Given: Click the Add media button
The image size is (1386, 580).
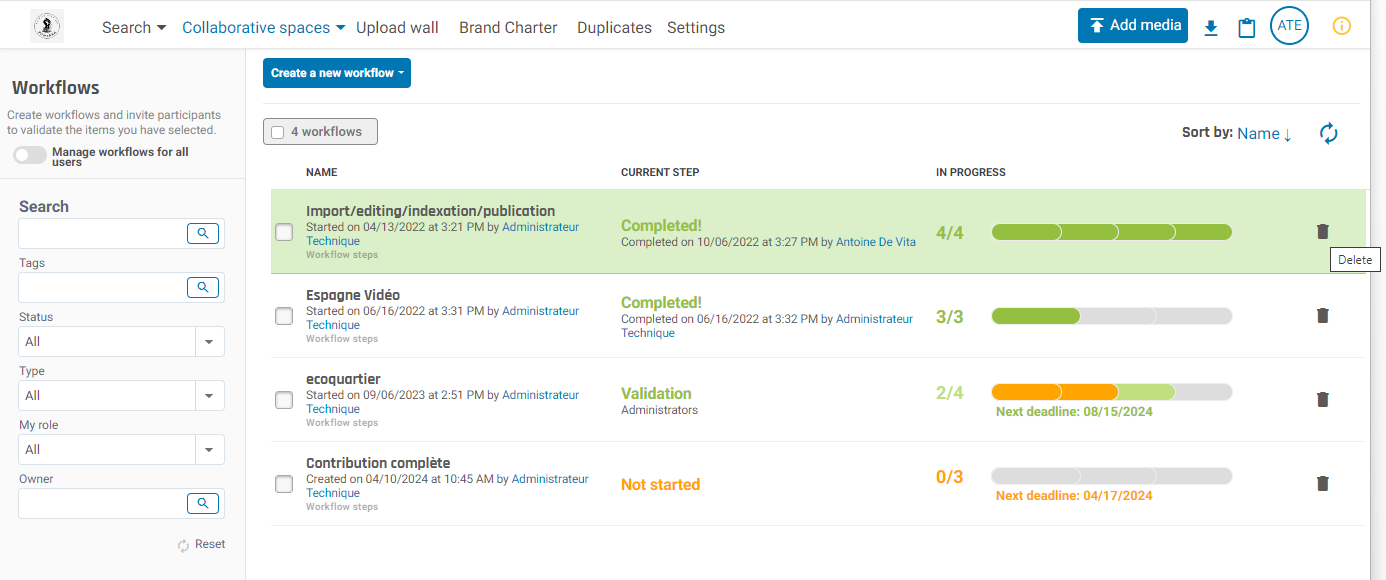Looking at the screenshot, I should pos(1132,25).
